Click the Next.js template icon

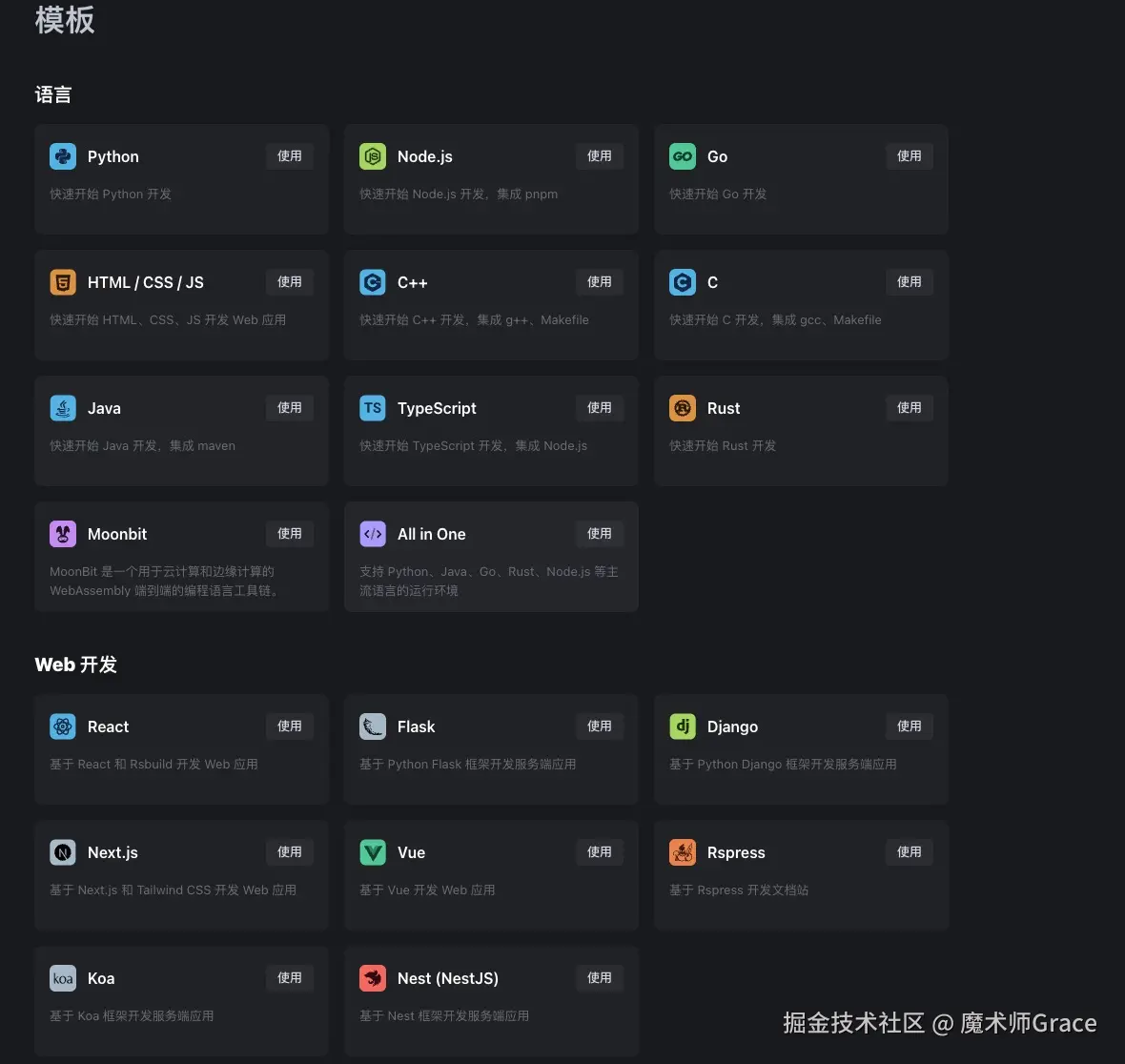[62, 852]
